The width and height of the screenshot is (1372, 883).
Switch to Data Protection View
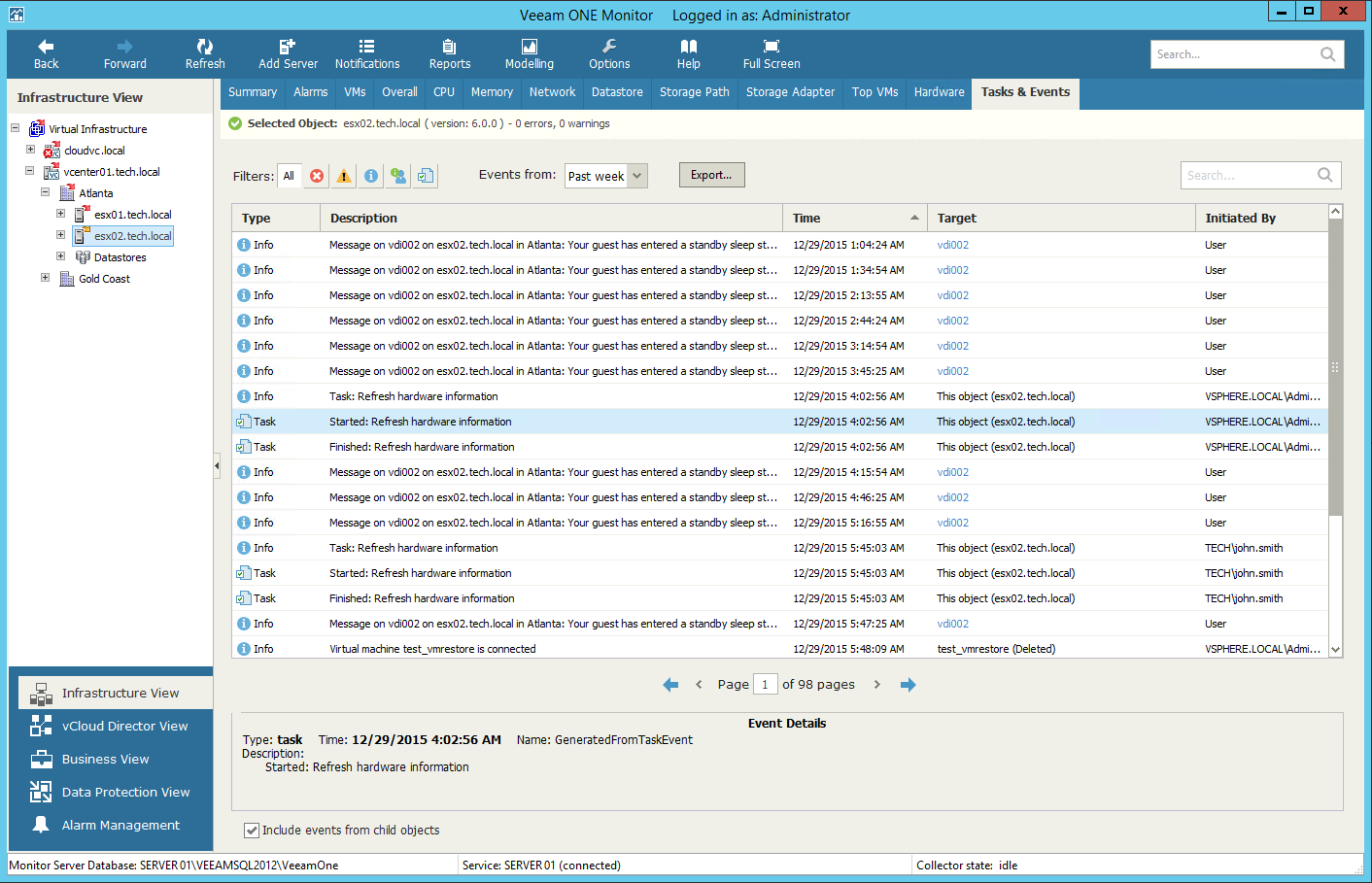pyautogui.click(x=115, y=792)
